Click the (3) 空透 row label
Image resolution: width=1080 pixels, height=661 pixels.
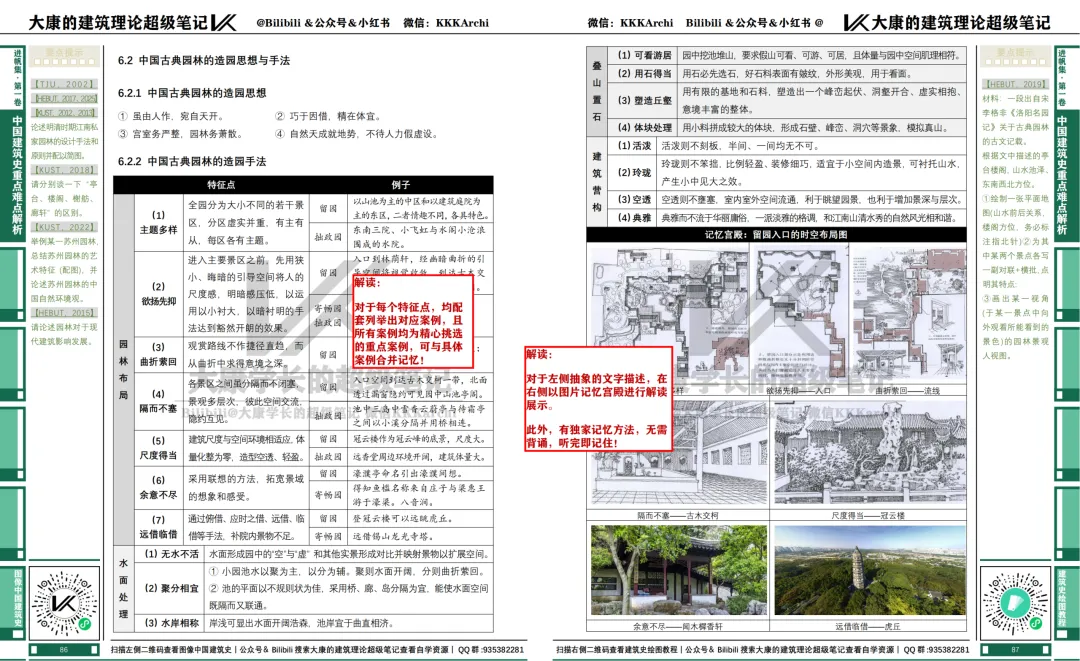pyautogui.click(x=634, y=199)
